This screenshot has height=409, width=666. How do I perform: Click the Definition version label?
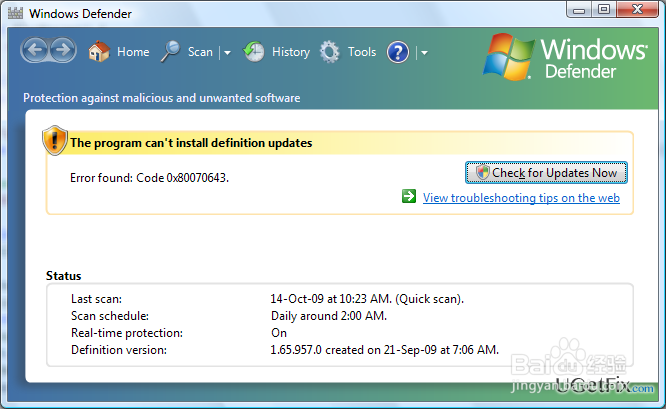click(x=119, y=350)
